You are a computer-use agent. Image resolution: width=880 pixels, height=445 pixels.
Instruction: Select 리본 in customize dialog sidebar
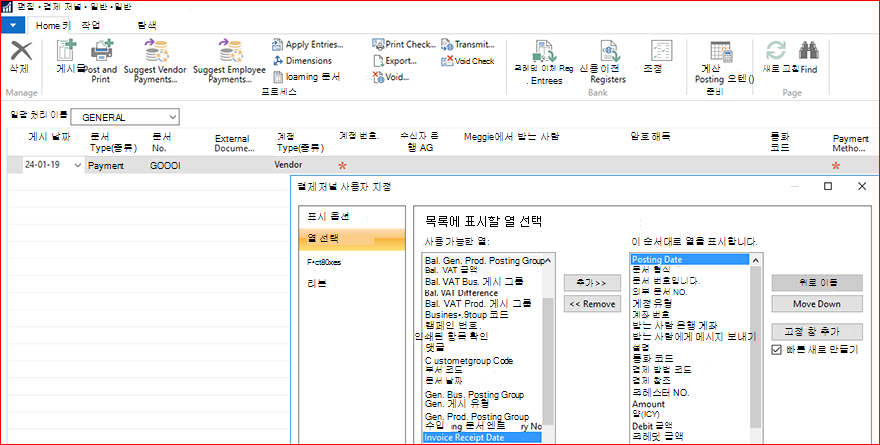pyautogui.click(x=317, y=284)
